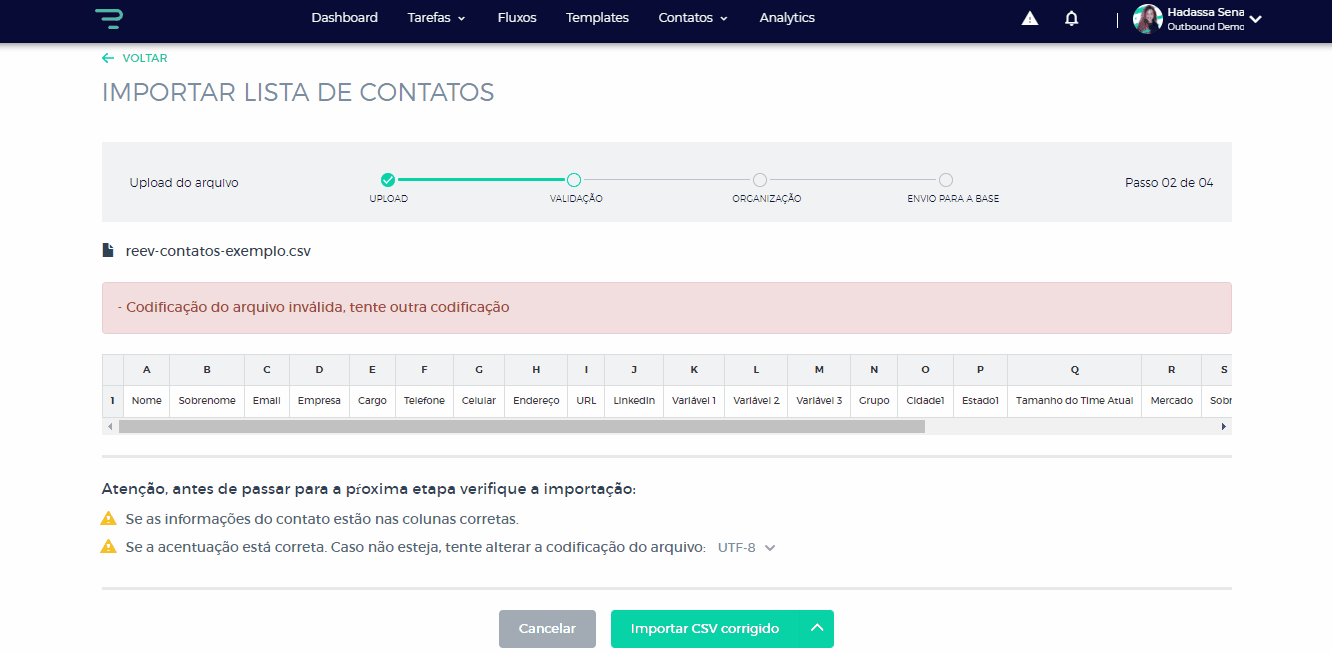Click the user profile avatar picture
1332x652 pixels.
pos(1147,18)
